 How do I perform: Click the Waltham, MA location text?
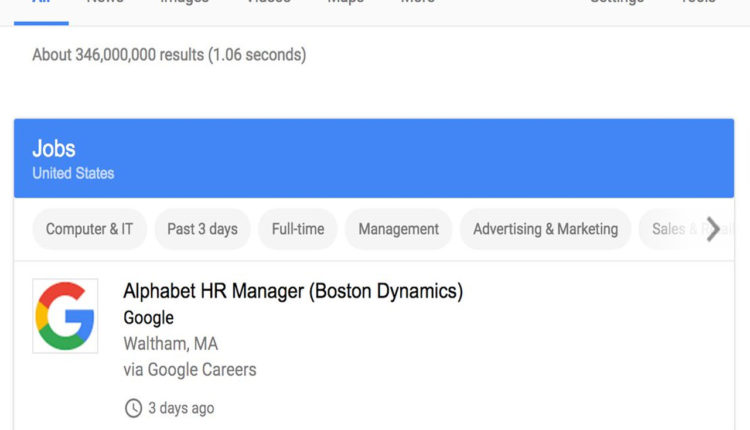tap(171, 344)
